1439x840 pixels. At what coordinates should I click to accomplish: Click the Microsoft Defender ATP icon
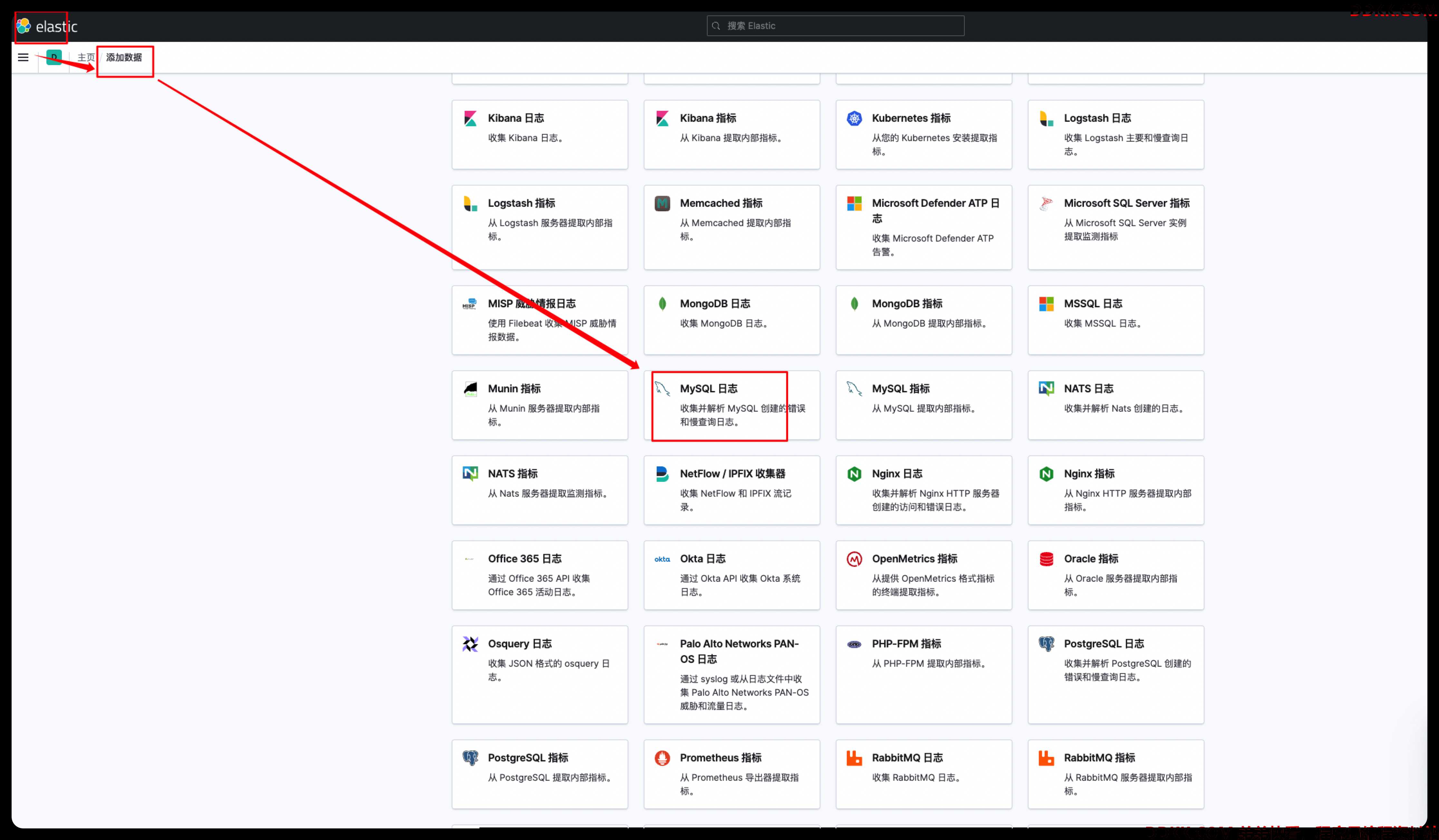[854, 203]
